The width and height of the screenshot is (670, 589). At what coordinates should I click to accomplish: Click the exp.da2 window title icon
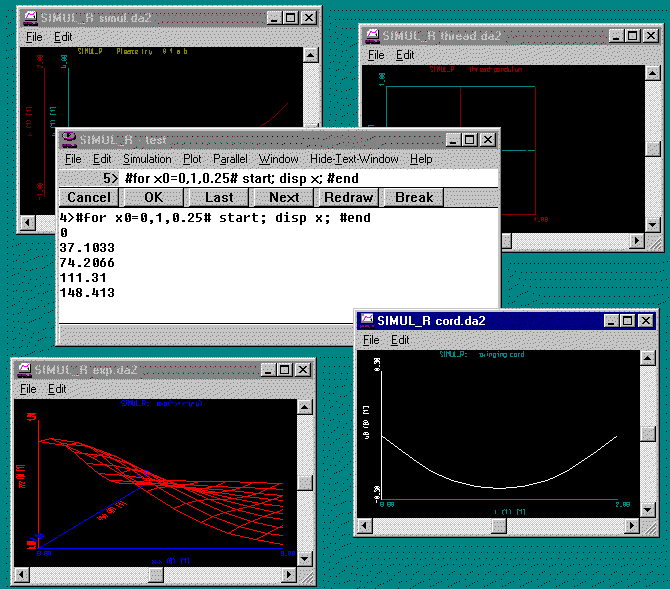pos(24,370)
